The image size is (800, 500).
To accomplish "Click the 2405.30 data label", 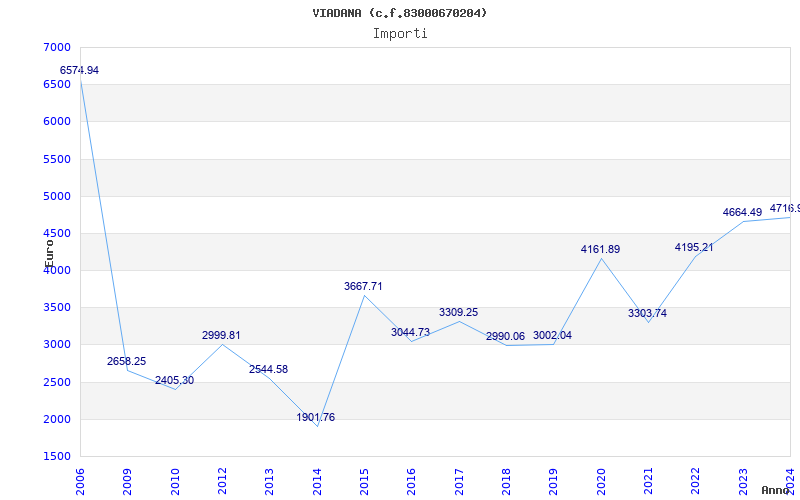I will pos(174,381).
